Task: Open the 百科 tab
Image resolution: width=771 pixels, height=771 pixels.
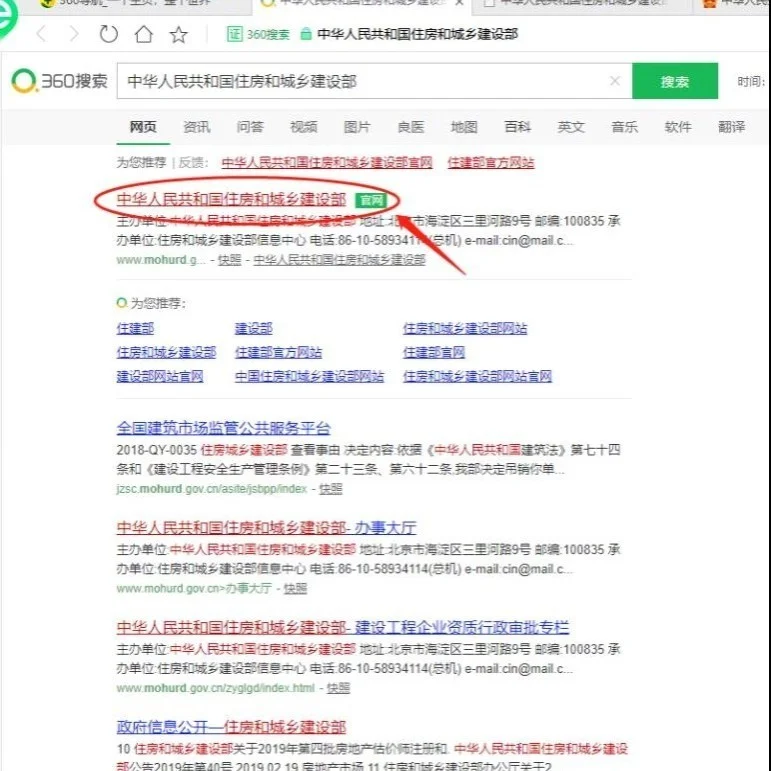Action: click(518, 127)
